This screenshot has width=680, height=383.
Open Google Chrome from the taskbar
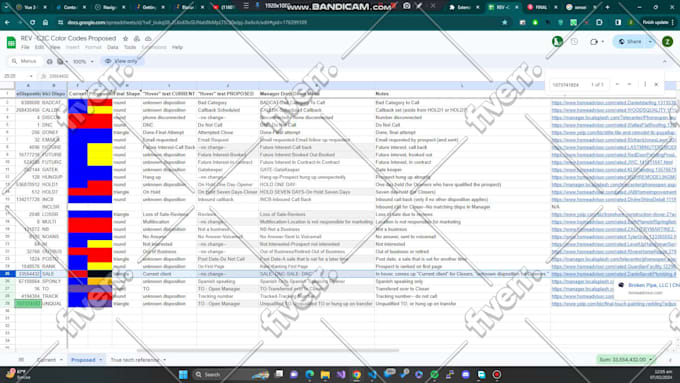pos(356,374)
